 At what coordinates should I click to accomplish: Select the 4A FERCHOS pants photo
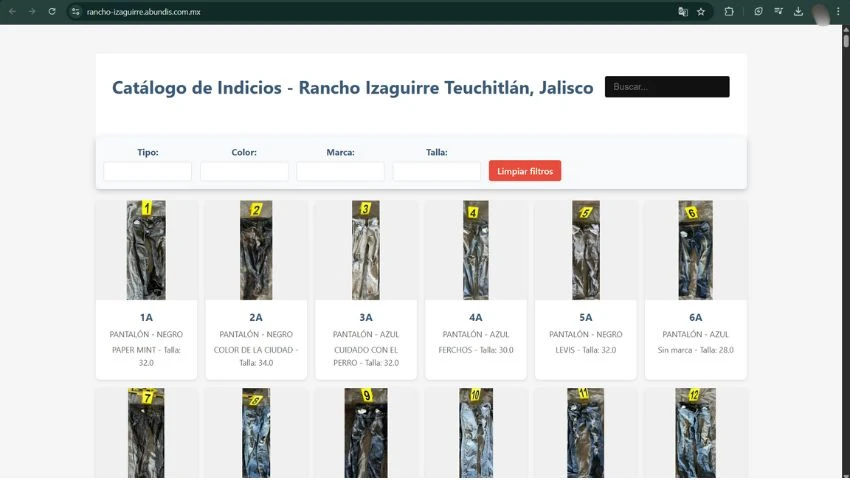(476, 249)
